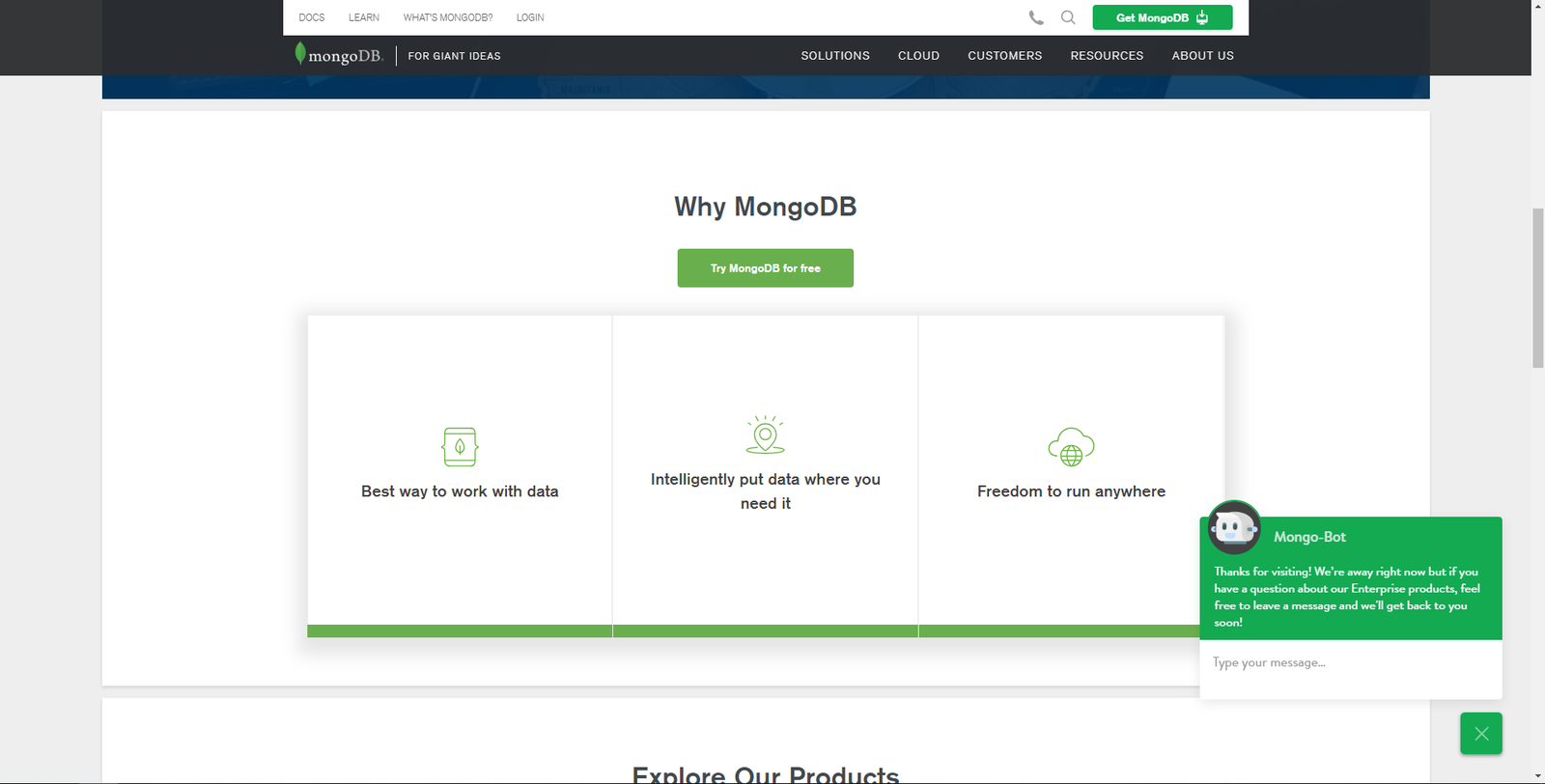Screen dimensions: 1545x784
Task: Close the chat widget with X button
Action: point(1481,734)
